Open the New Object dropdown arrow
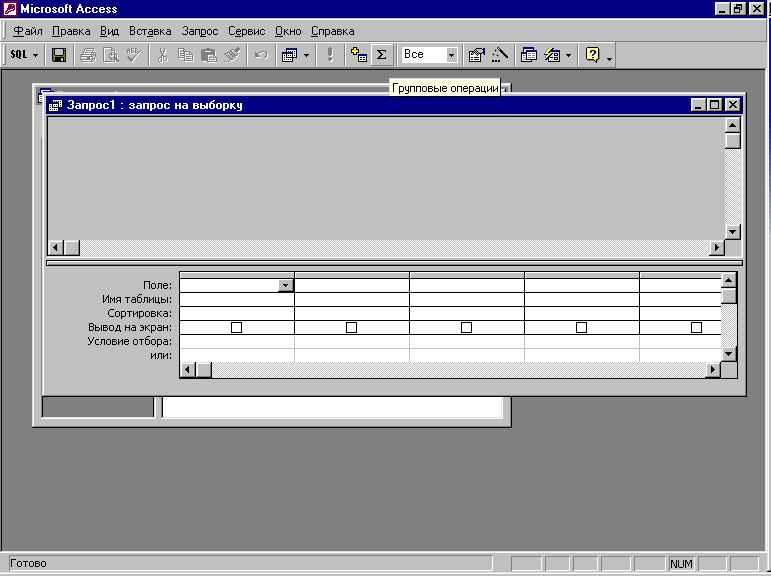 click(568, 55)
